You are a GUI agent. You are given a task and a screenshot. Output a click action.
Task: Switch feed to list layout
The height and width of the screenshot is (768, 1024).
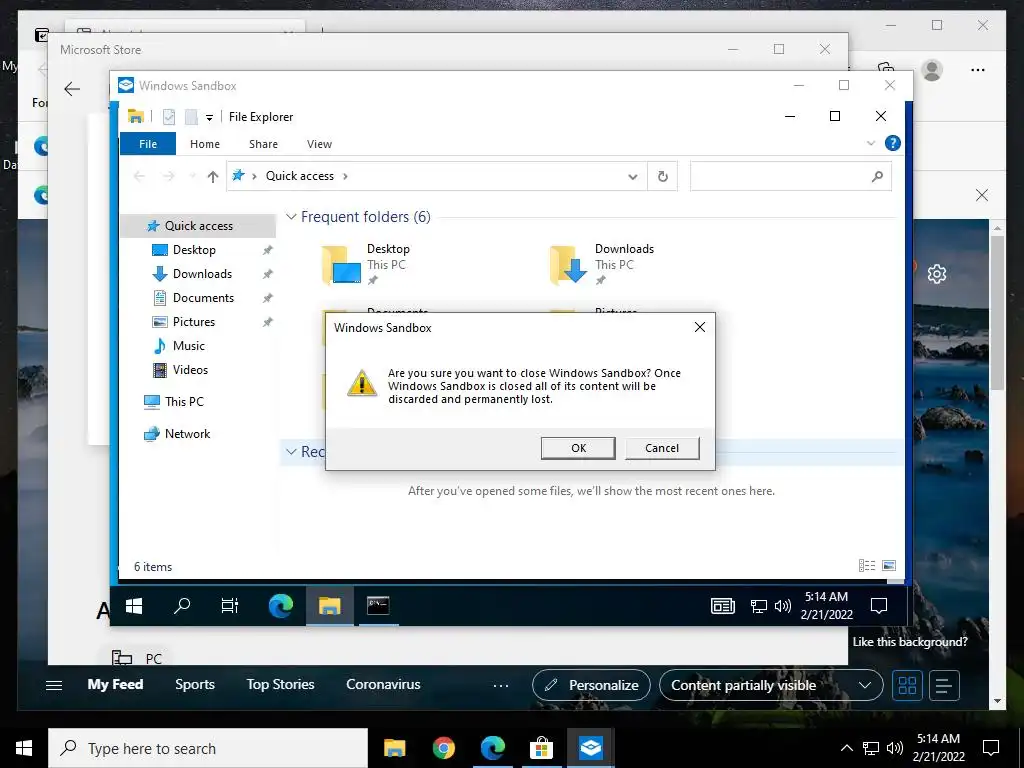tap(944, 686)
